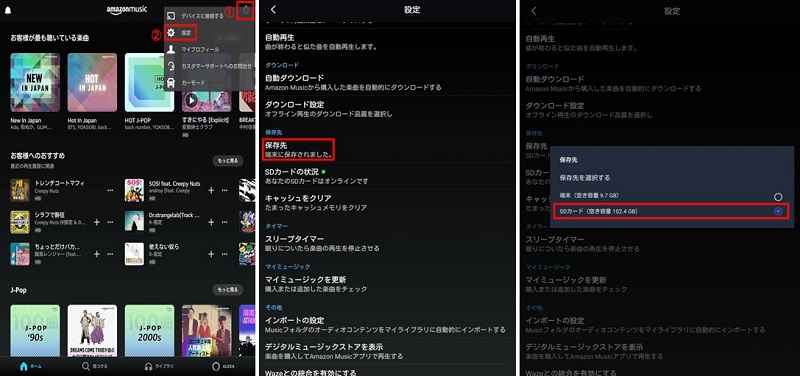Open 自動再生 in the undimmed settings list

tap(387, 41)
